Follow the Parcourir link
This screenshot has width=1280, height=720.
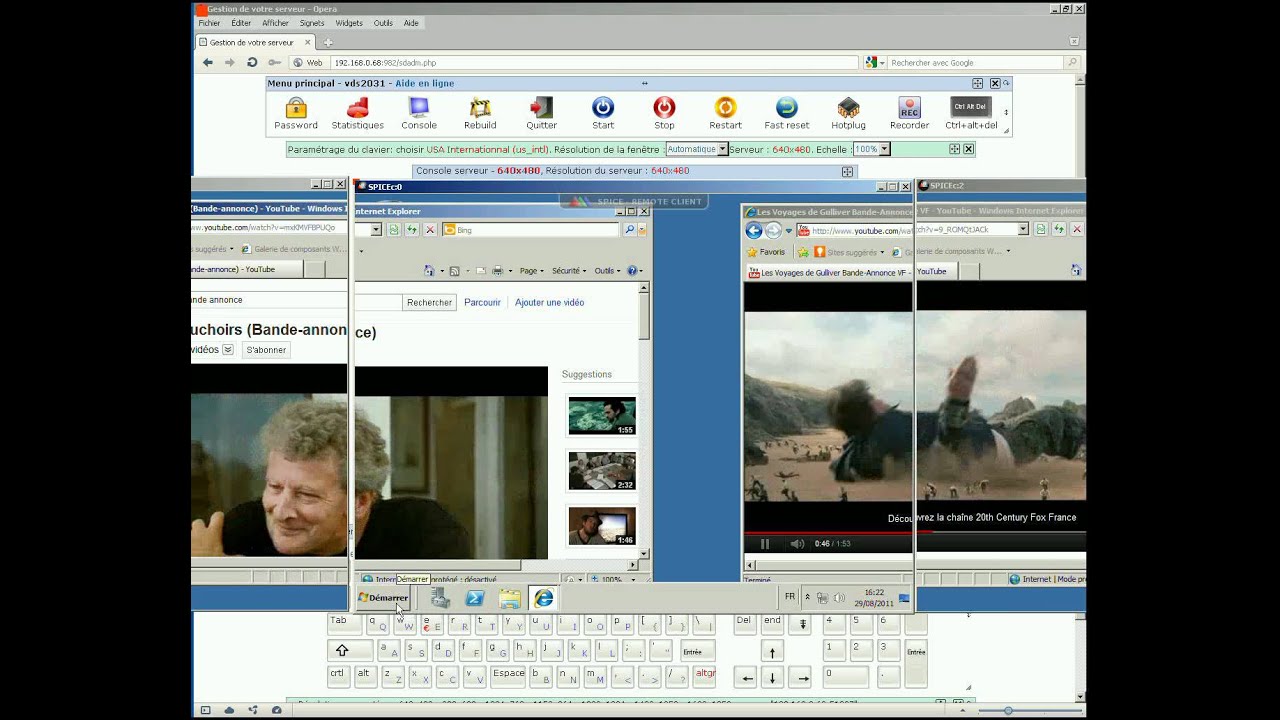point(482,302)
